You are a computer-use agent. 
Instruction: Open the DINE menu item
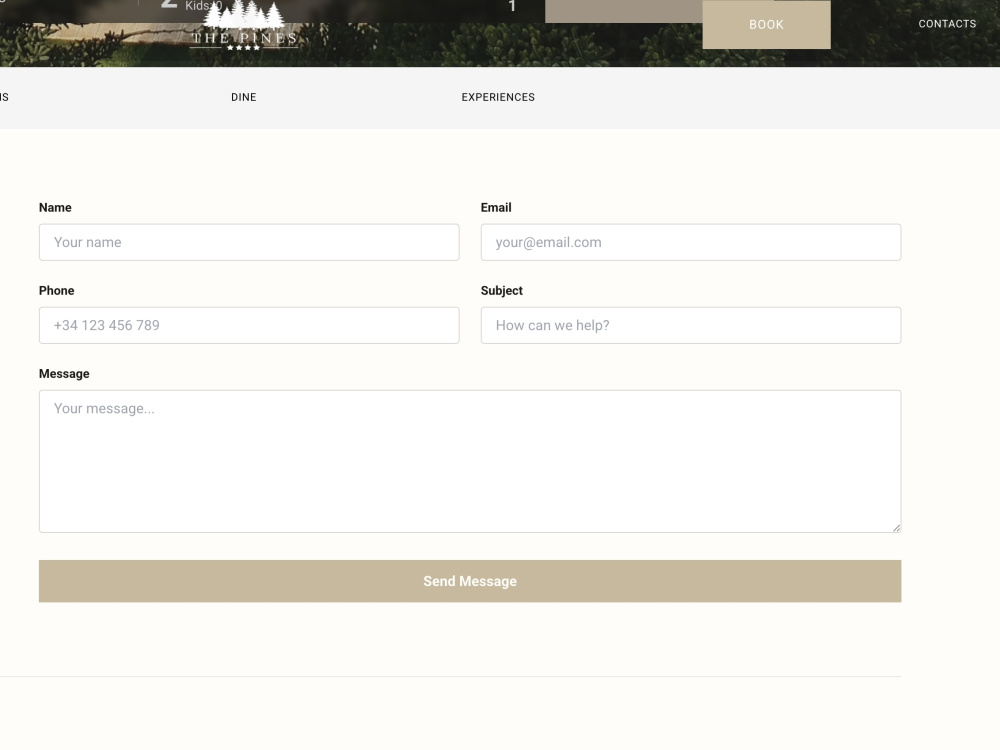pos(244,97)
